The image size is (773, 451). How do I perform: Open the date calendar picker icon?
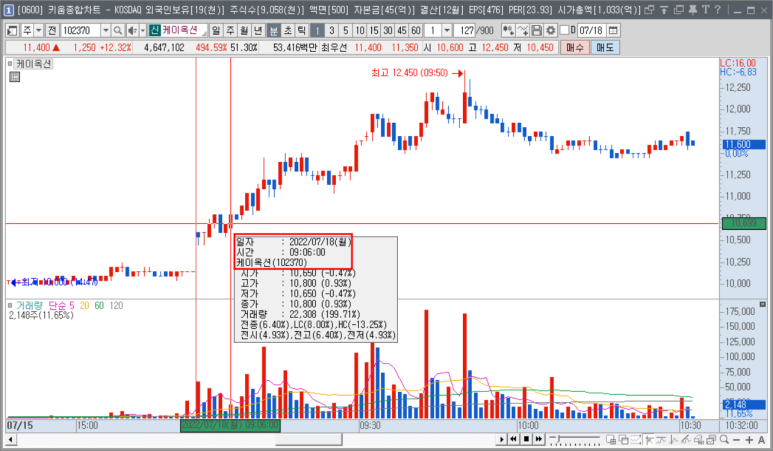(x=613, y=31)
